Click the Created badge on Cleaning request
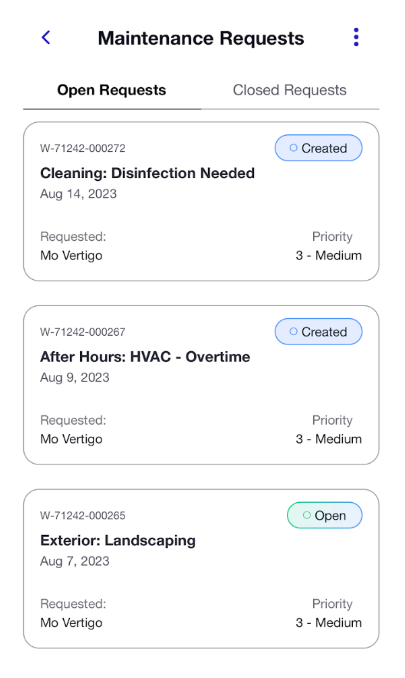The width and height of the screenshot is (405, 678). point(319,148)
